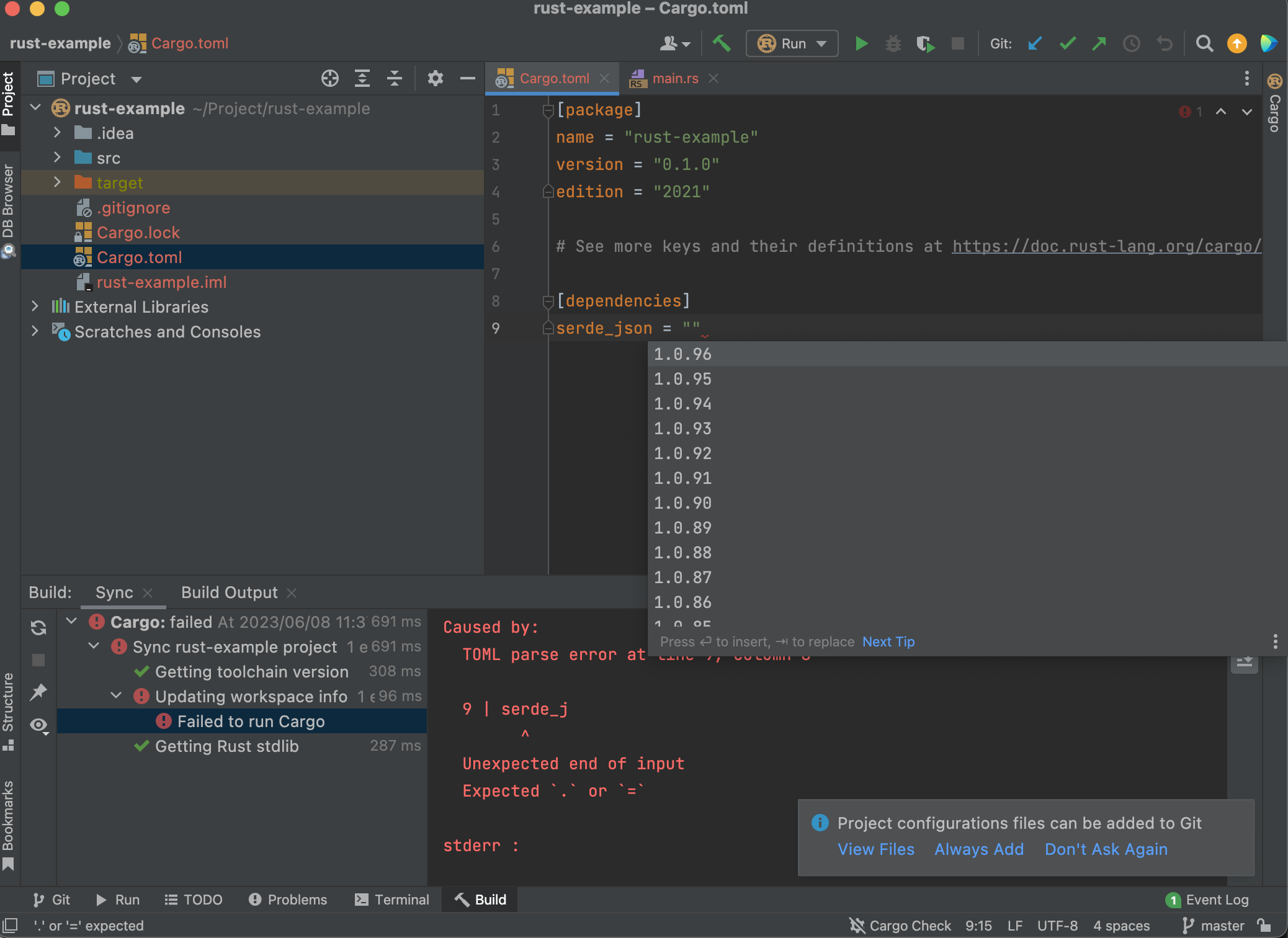The image size is (1288, 938).
Task: Expand the src folder
Action: tap(57, 158)
